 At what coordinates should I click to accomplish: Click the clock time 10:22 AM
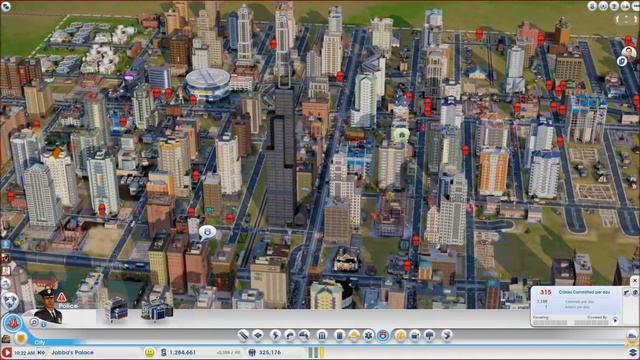(x=24, y=353)
